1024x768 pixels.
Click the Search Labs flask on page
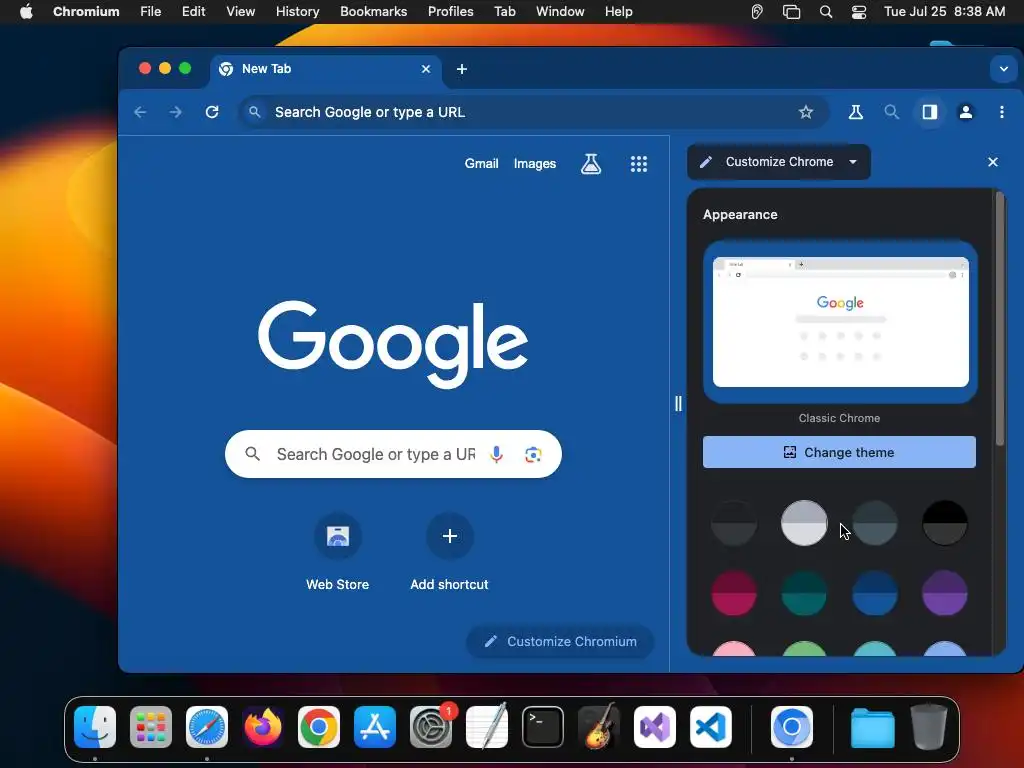coord(591,164)
